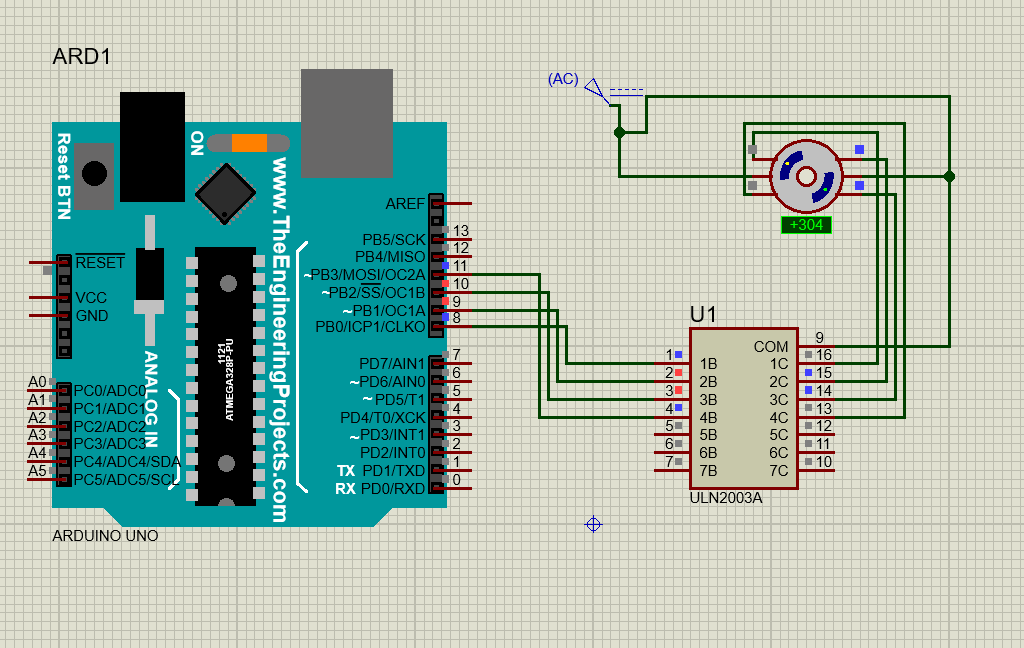Click the crosshair origin marker below the circuit
Image resolution: width=1024 pixels, height=648 pixels.
(x=593, y=523)
